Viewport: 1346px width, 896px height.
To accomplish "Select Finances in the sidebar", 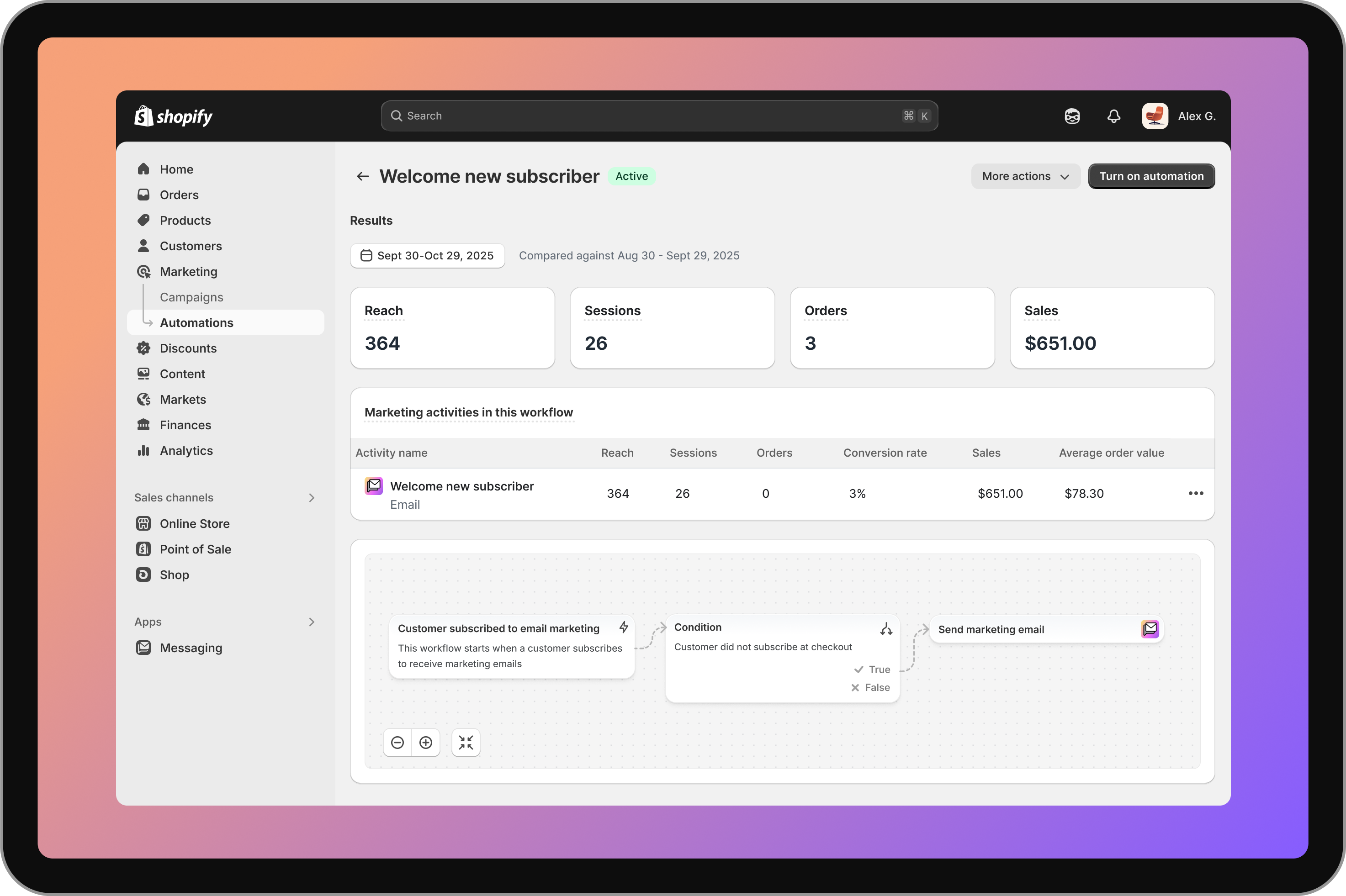I will click(185, 425).
